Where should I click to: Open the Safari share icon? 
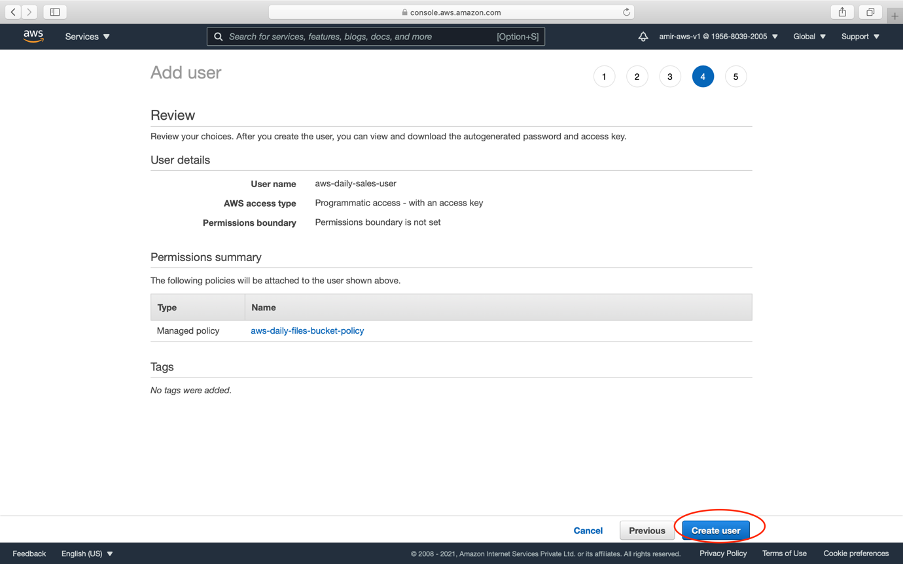(x=842, y=12)
